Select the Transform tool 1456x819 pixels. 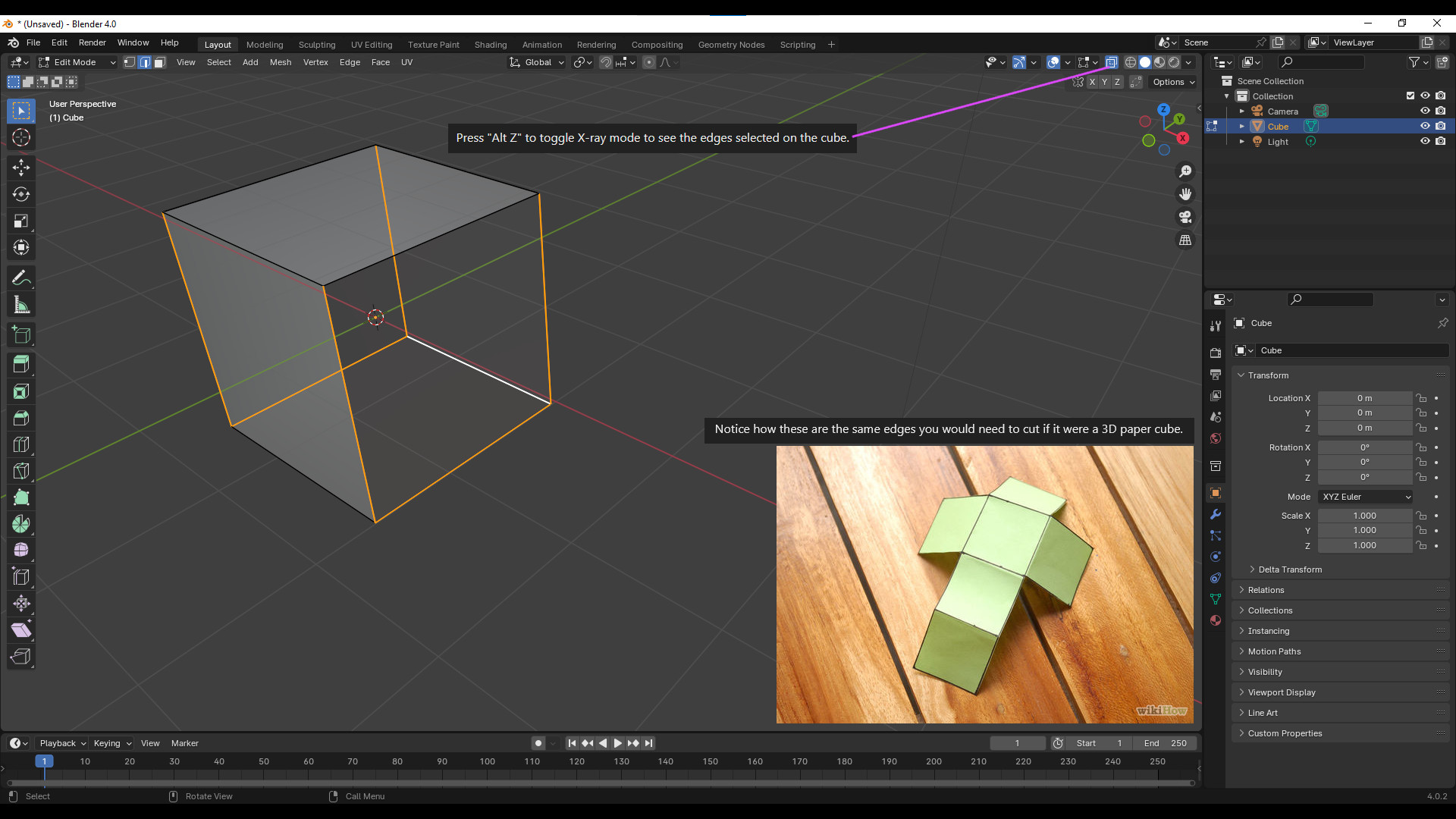(21, 247)
